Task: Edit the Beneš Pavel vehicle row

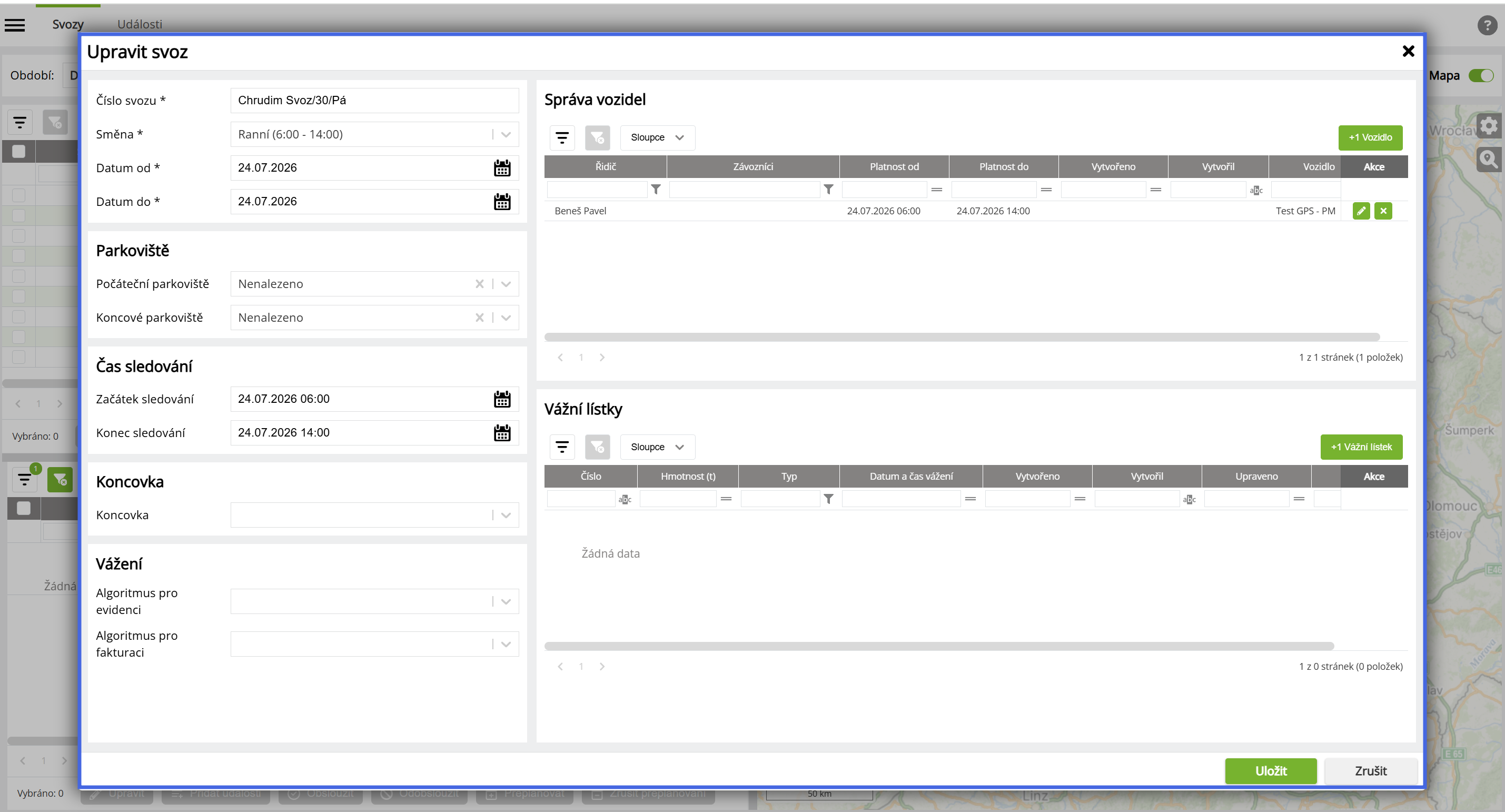Action: (x=1361, y=211)
